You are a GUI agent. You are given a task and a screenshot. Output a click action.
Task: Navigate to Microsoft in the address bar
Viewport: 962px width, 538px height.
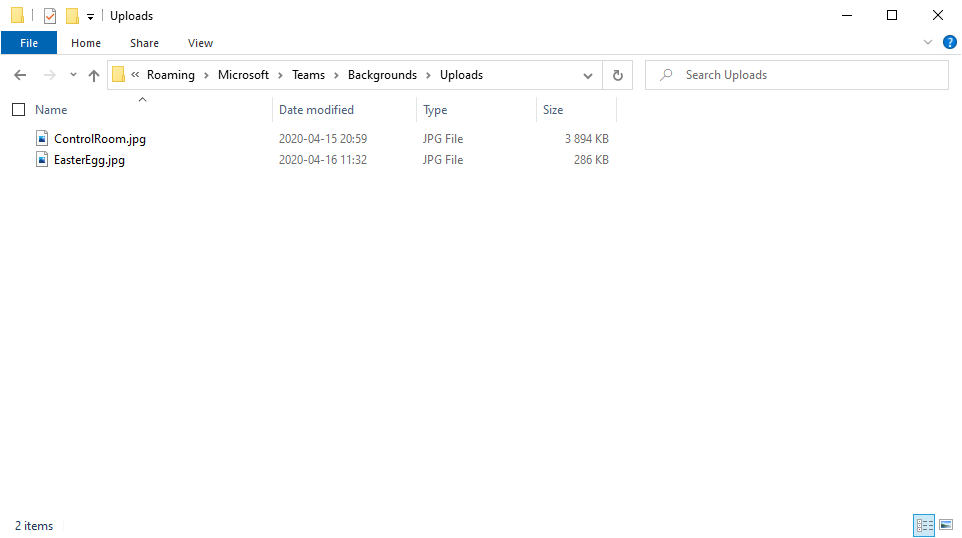pyautogui.click(x=243, y=75)
